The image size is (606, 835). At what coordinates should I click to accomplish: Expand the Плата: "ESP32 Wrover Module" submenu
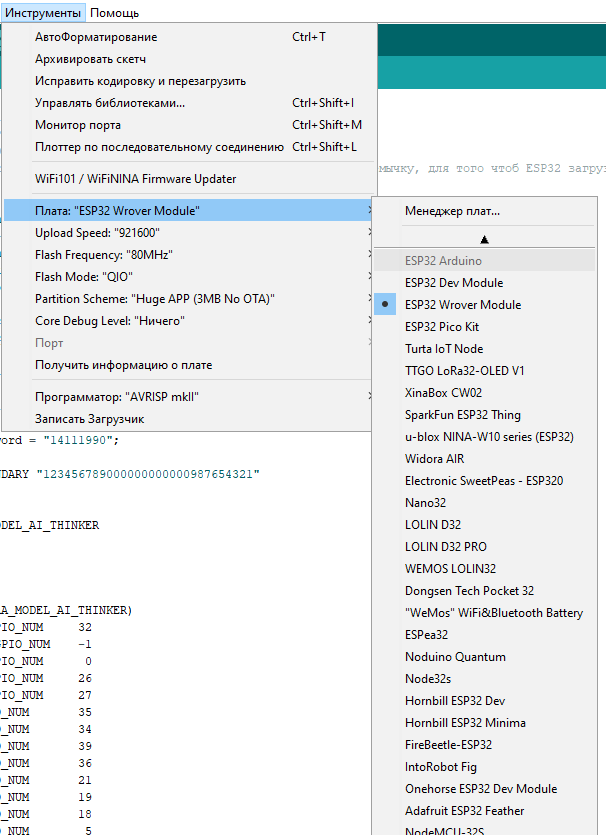tap(189, 211)
